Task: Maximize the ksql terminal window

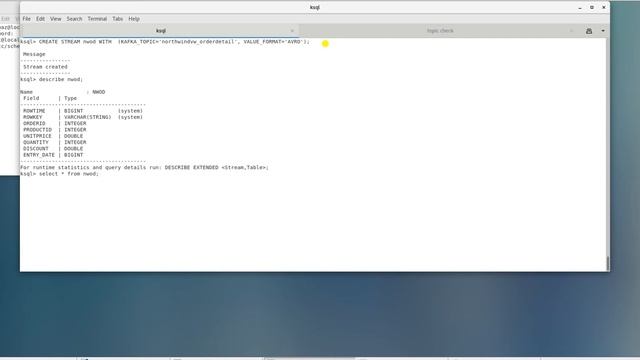Action: click(x=592, y=7)
